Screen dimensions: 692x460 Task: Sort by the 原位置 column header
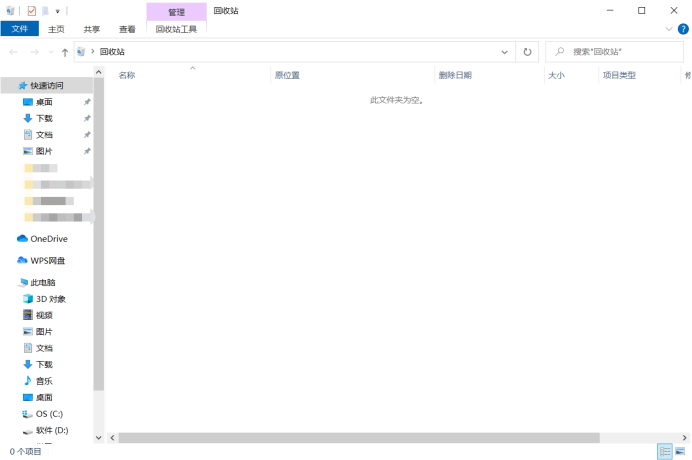click(287, 75)
